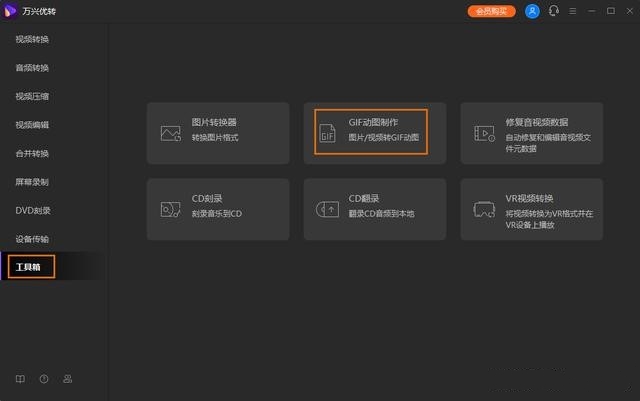
Task: Click description 翻录CD音频到本地
Action: point(381,214)
